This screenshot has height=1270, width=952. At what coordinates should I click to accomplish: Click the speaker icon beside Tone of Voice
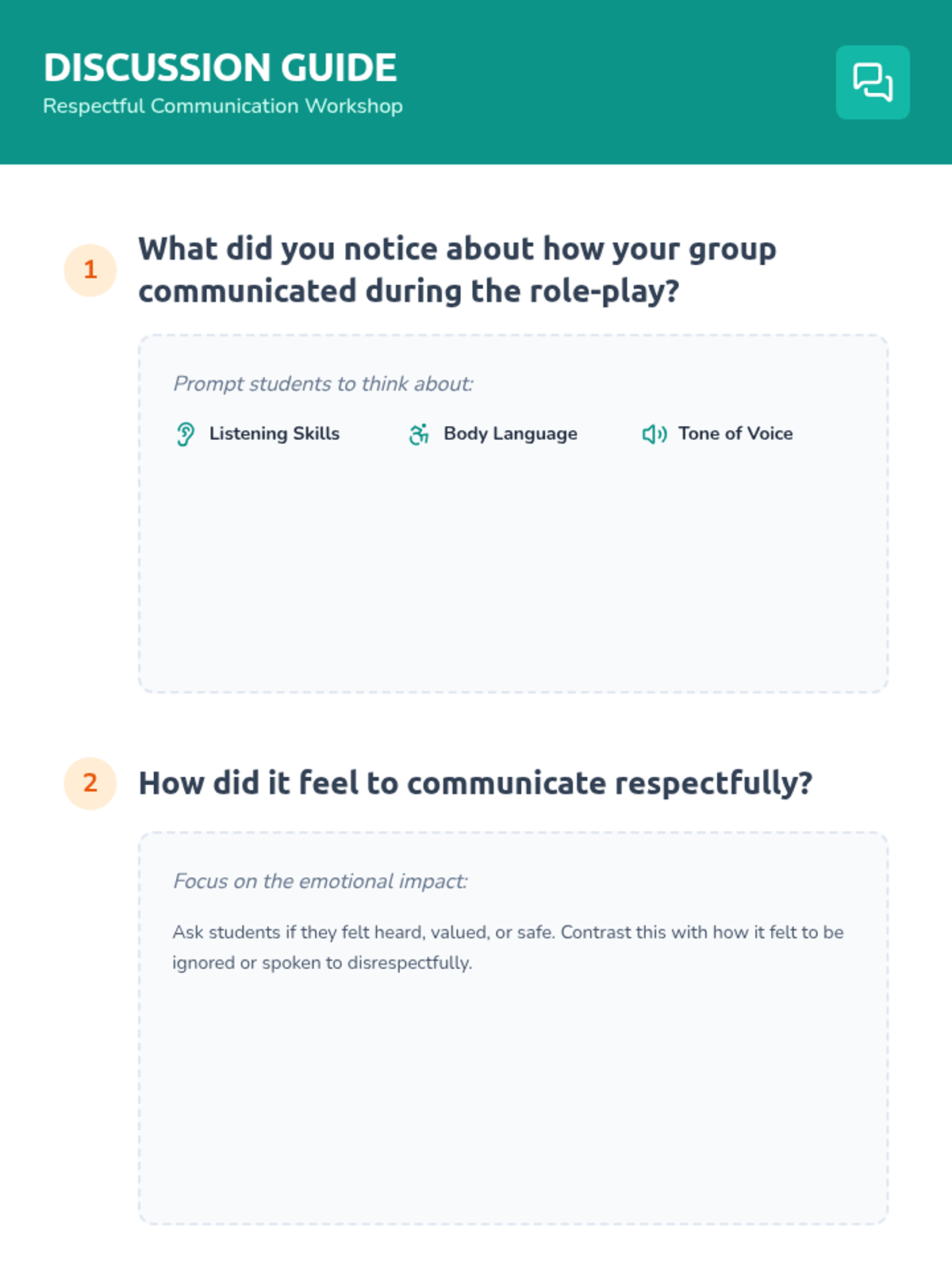coord(654,434)
